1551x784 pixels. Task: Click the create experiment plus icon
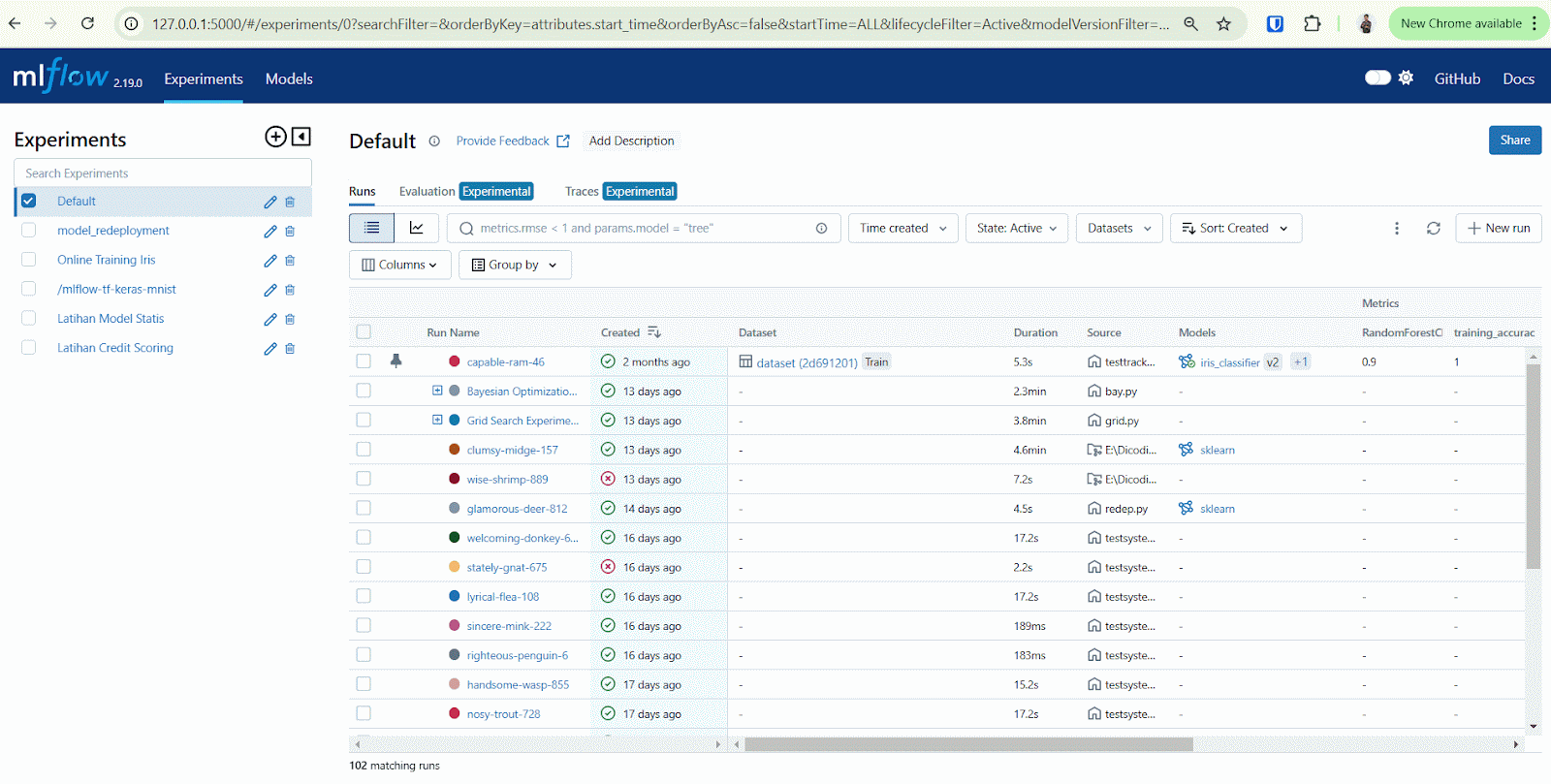pos(275,137)
